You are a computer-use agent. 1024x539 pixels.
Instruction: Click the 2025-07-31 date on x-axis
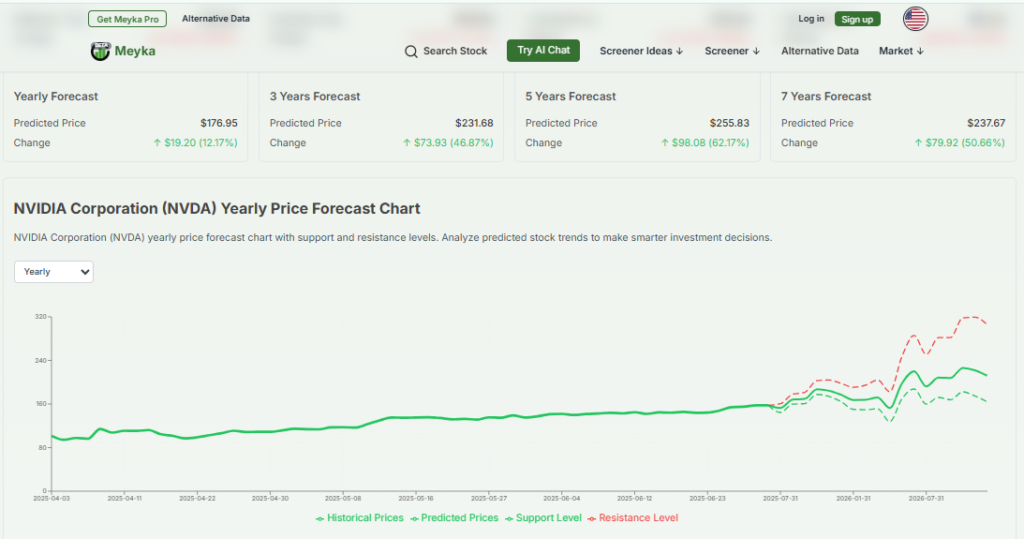click(x=780, y=498)
